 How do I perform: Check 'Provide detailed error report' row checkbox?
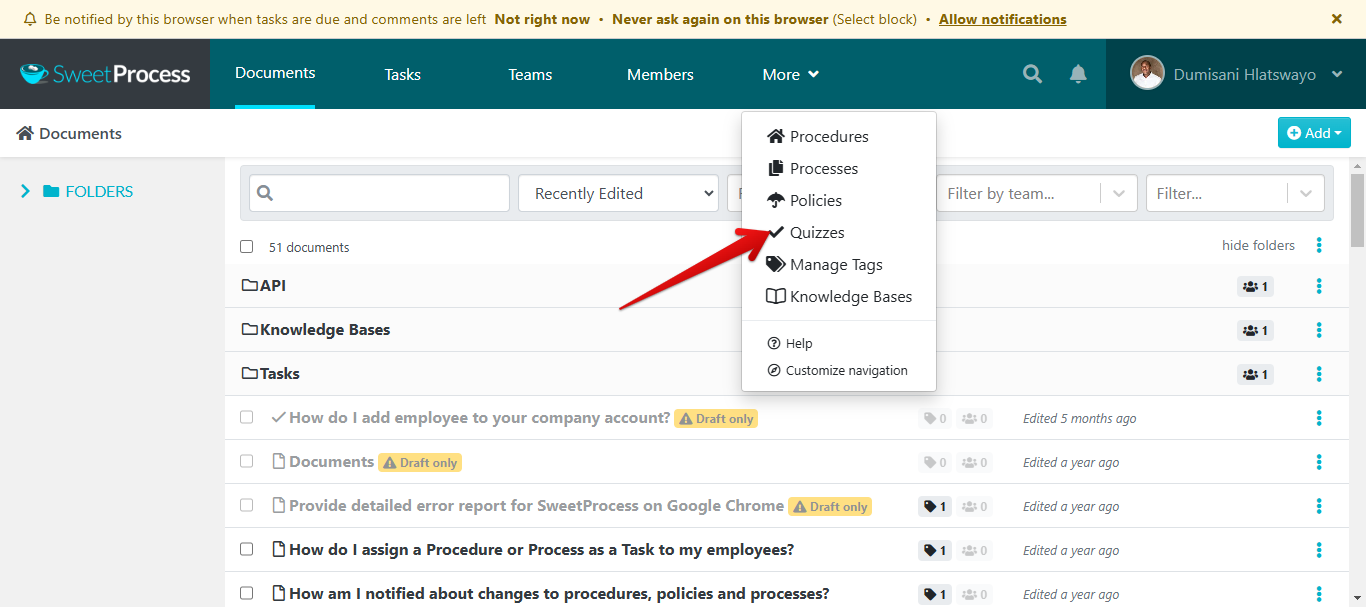click(247, 506)
